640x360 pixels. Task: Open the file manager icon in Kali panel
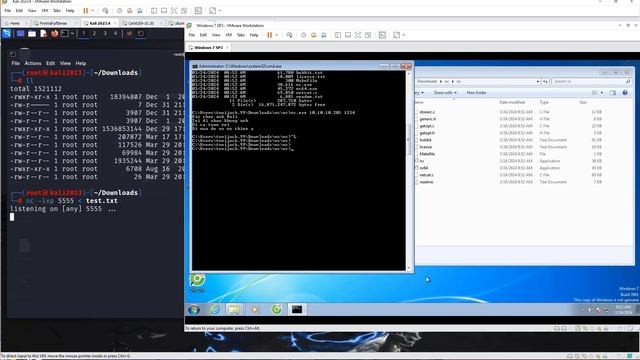click(x=32, y=33)
